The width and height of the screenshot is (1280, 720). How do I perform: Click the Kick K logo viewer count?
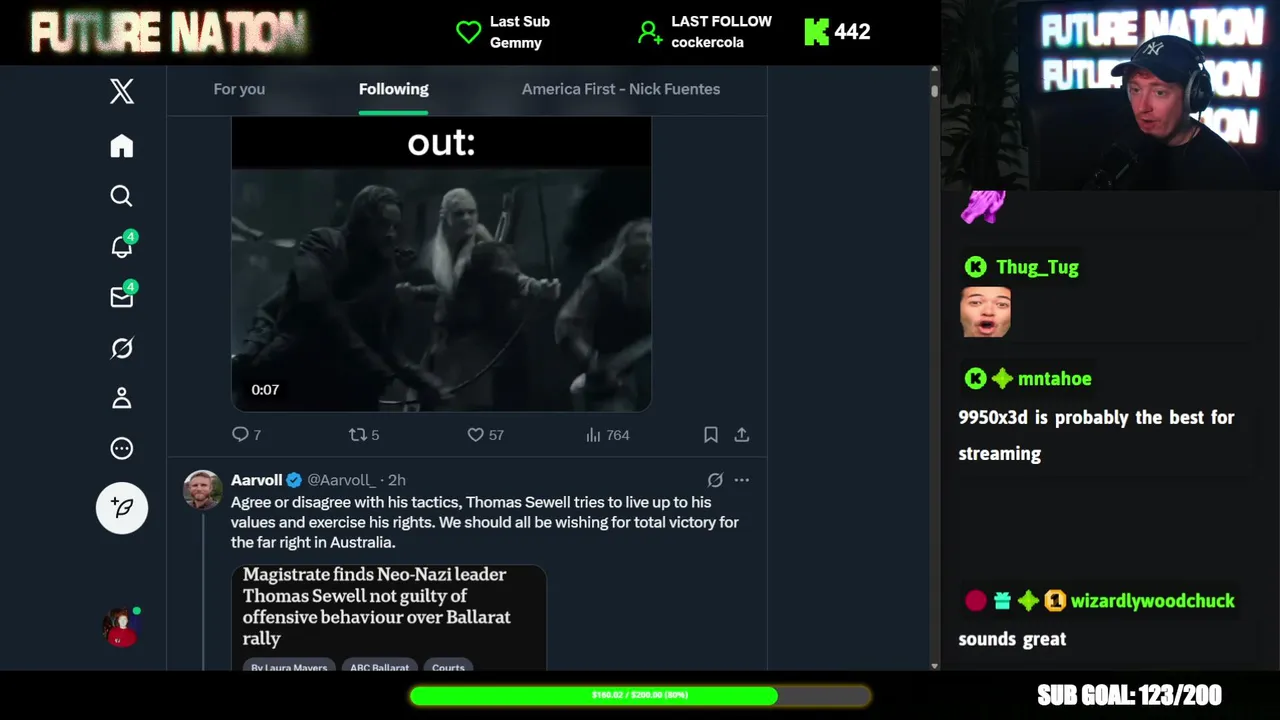pos(817,32)
